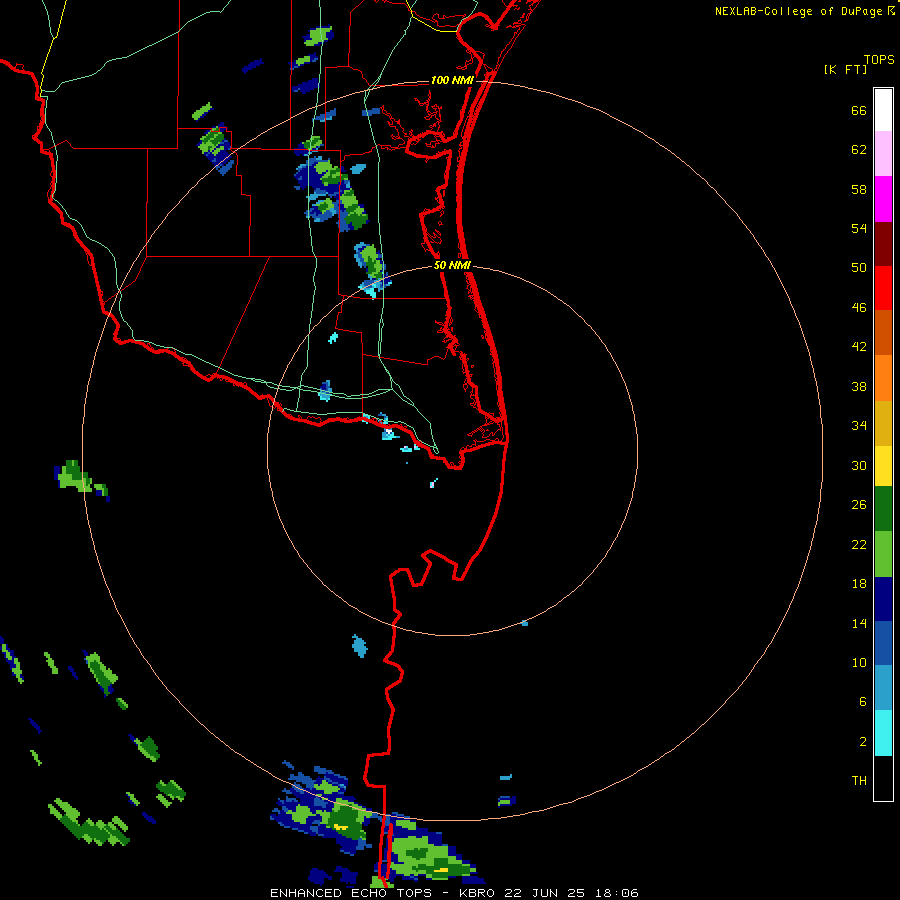This screenshot has height=900, width=900.
Task: Select the 50 legend value
Action: pyautogui.click(x=859, y=267)
